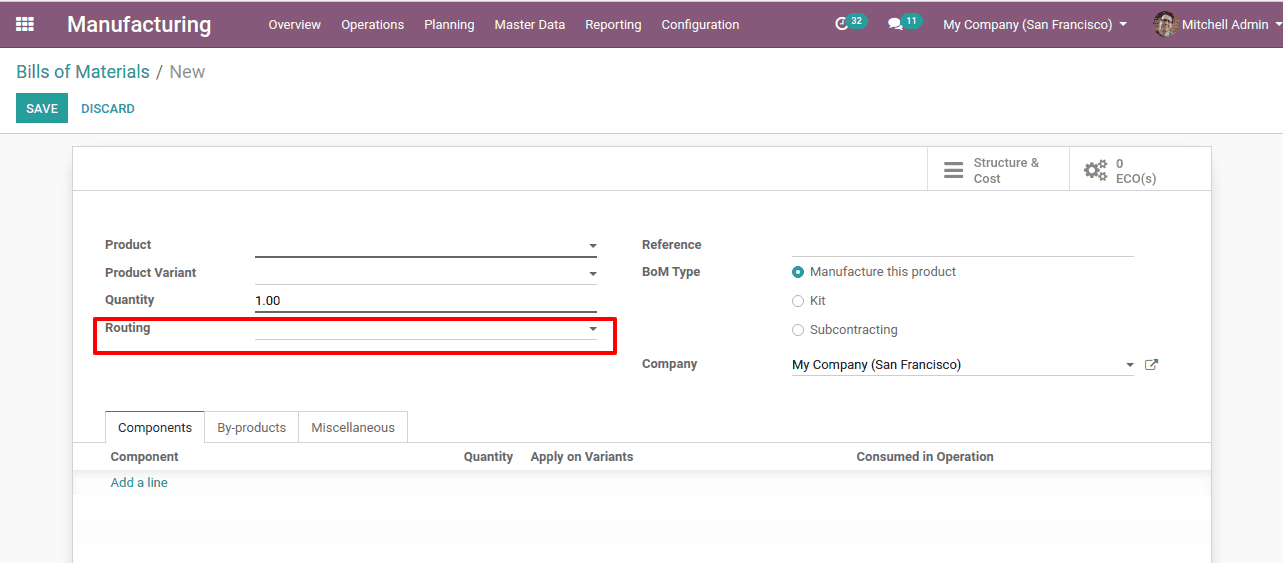Expand the Company field dropdown arrow
The width and height of the screenshot is (1283, 563).
tap(1130, 366)
